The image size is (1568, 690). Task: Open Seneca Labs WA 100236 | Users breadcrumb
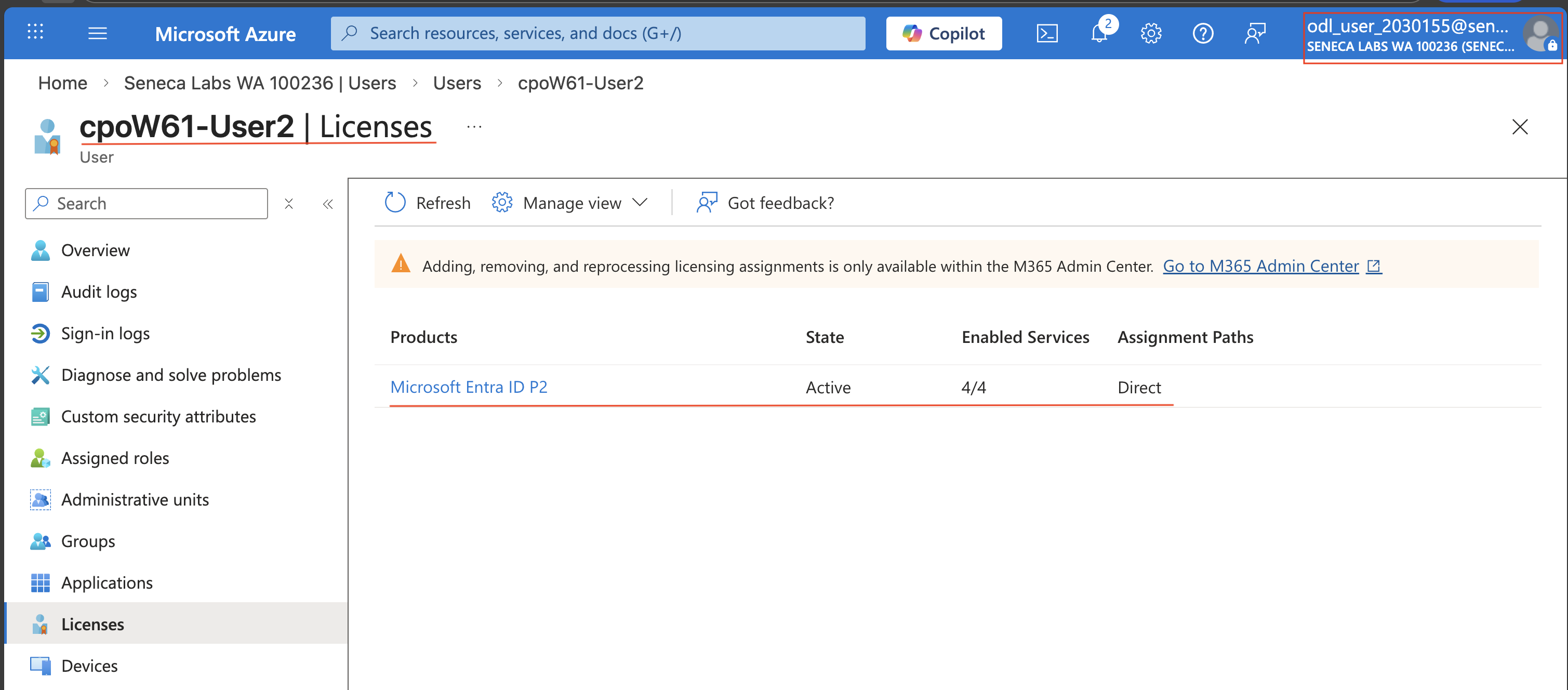coord(260,83)
